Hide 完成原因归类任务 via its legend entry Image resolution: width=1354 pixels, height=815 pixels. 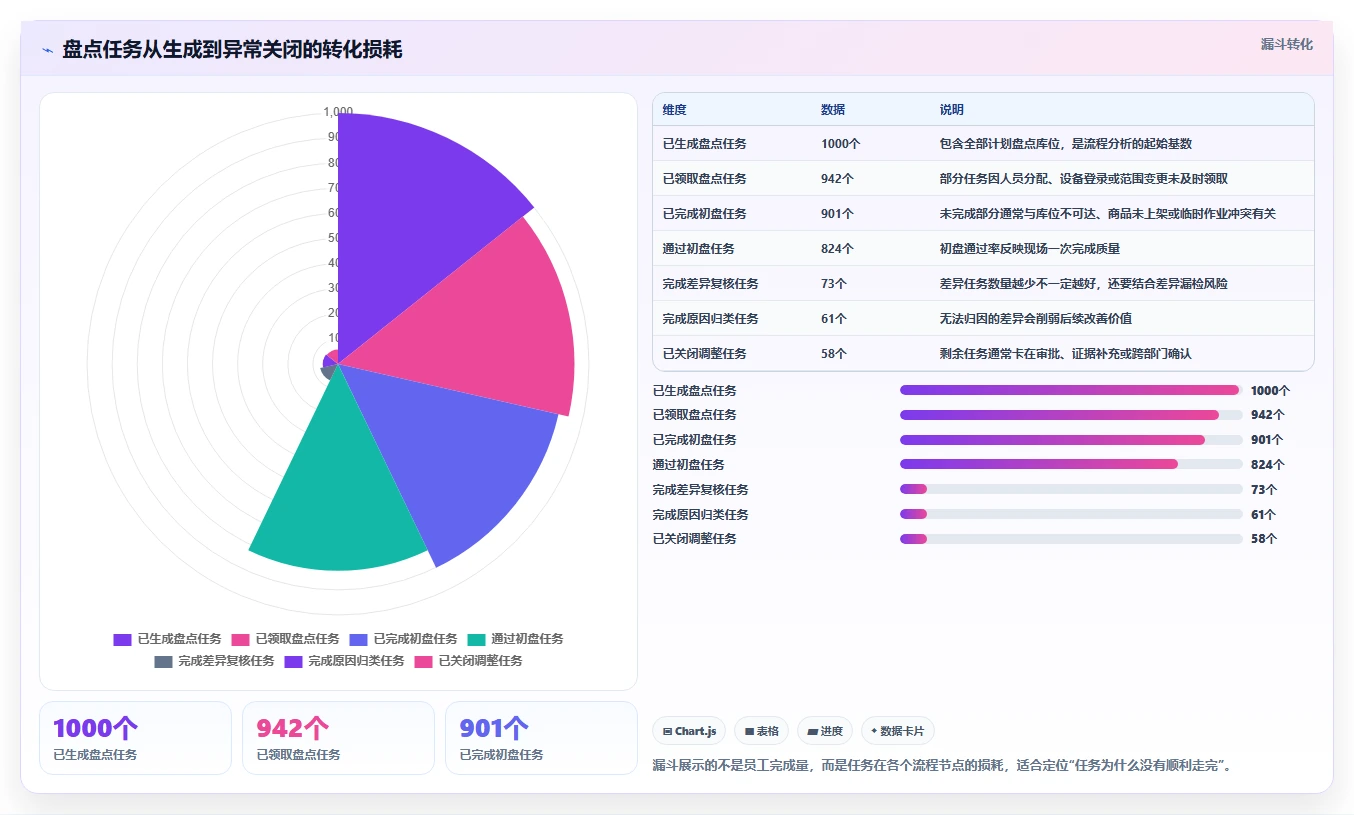pos(345,661)
